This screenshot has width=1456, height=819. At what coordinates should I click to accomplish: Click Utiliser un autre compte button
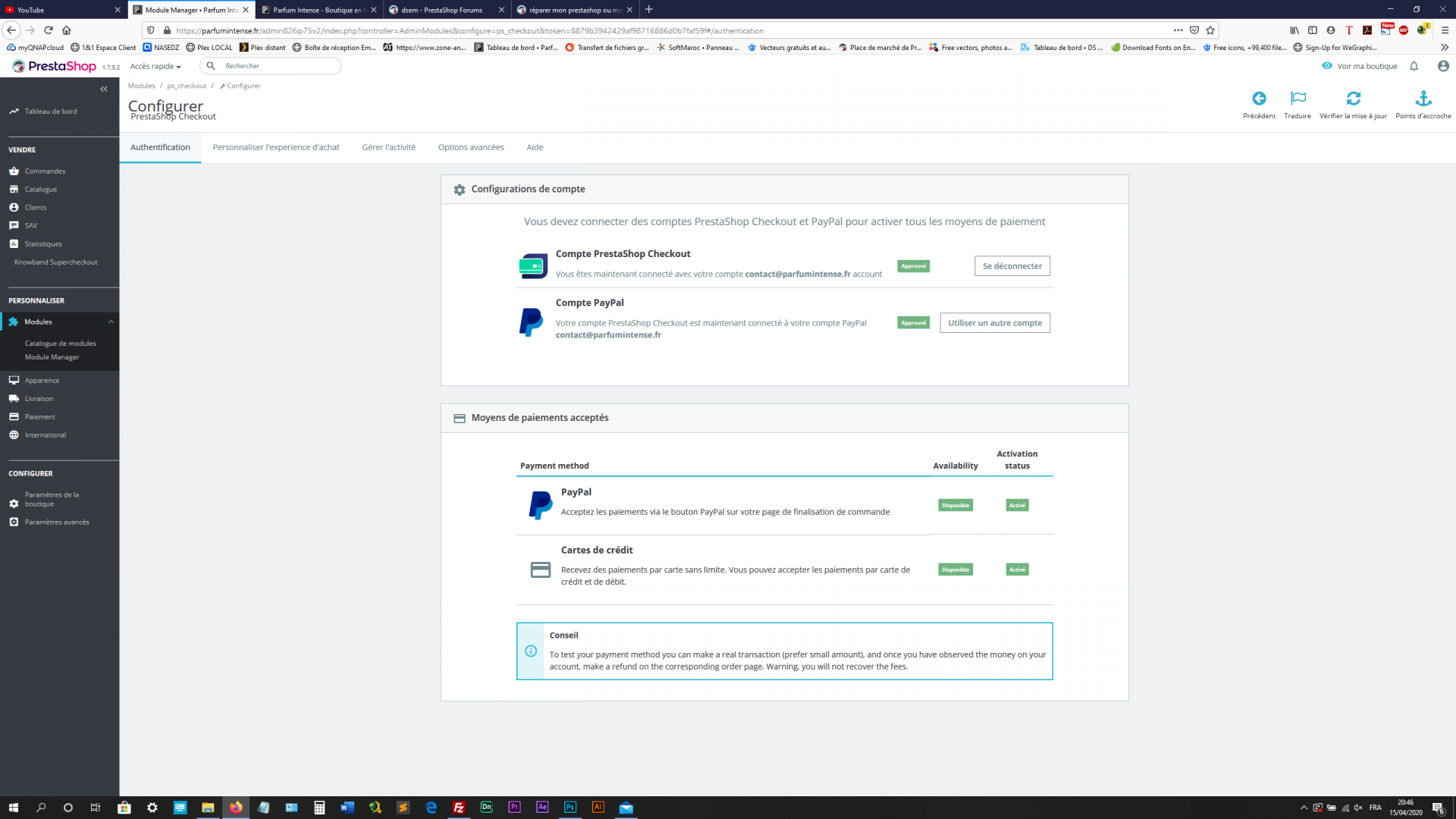point(994,323)
